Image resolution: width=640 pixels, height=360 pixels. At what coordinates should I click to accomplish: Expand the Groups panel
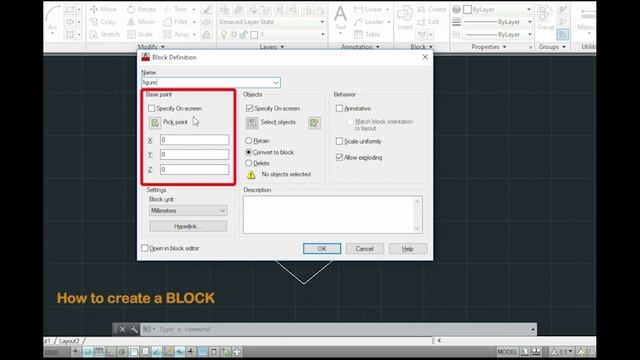(552, 47)
